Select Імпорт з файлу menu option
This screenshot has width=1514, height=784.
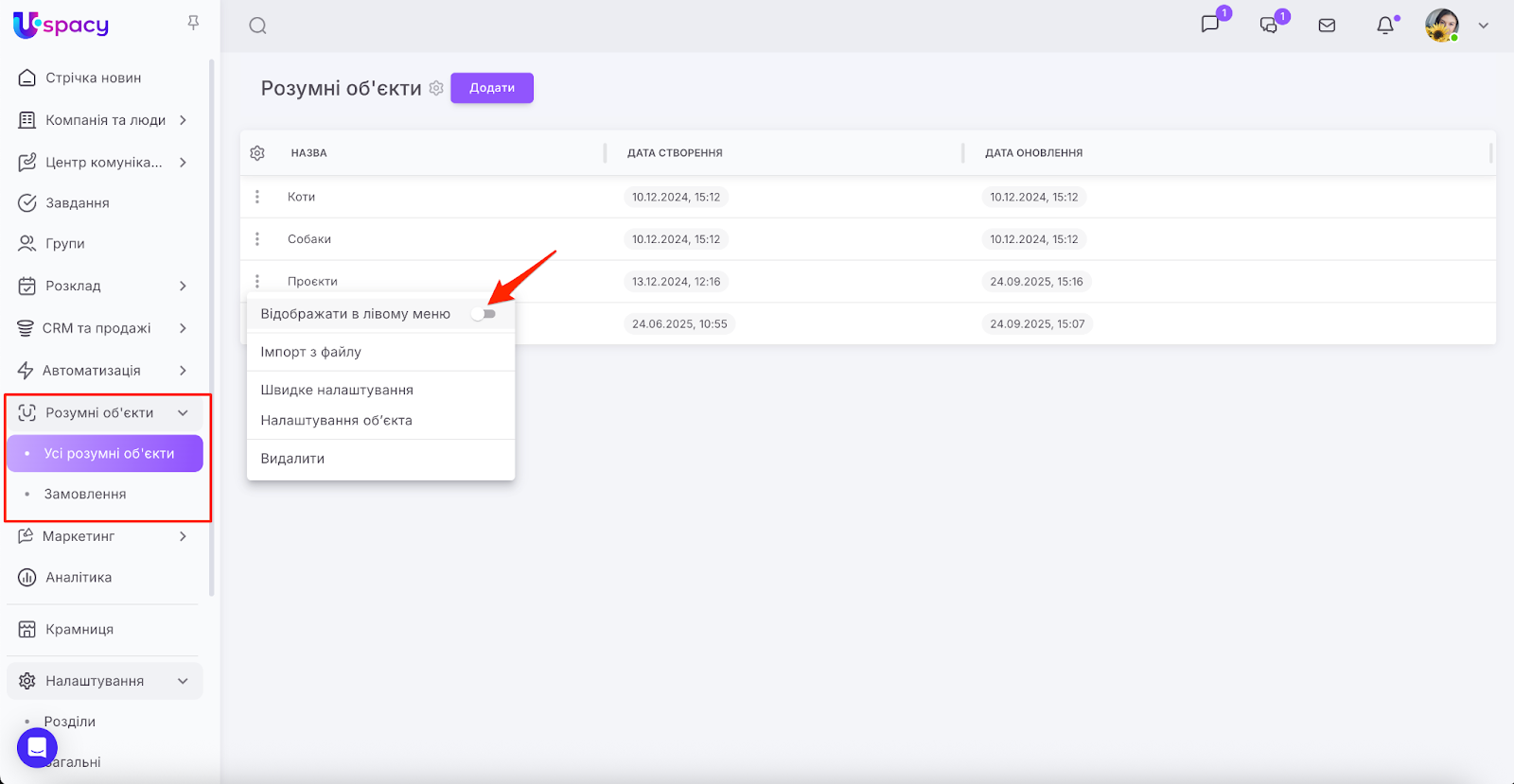point(311,352)
